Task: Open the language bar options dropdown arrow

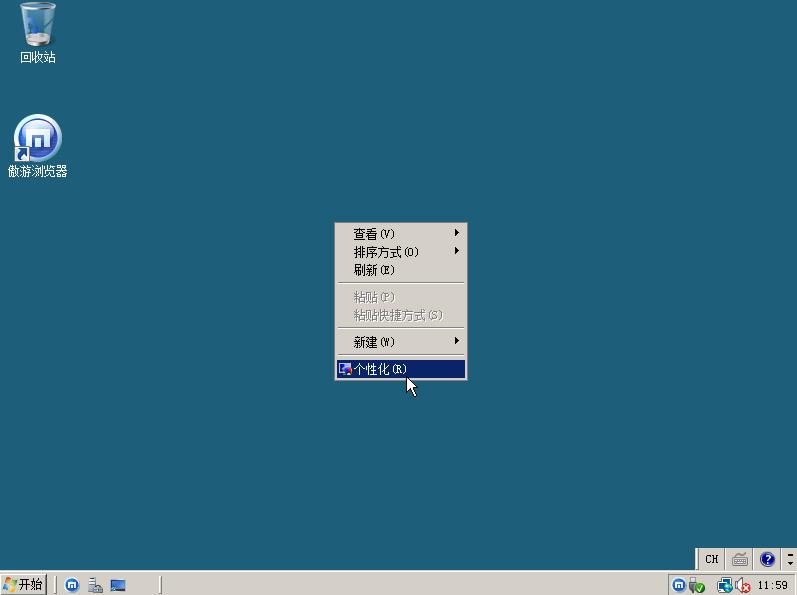Action: pos(790,560)
